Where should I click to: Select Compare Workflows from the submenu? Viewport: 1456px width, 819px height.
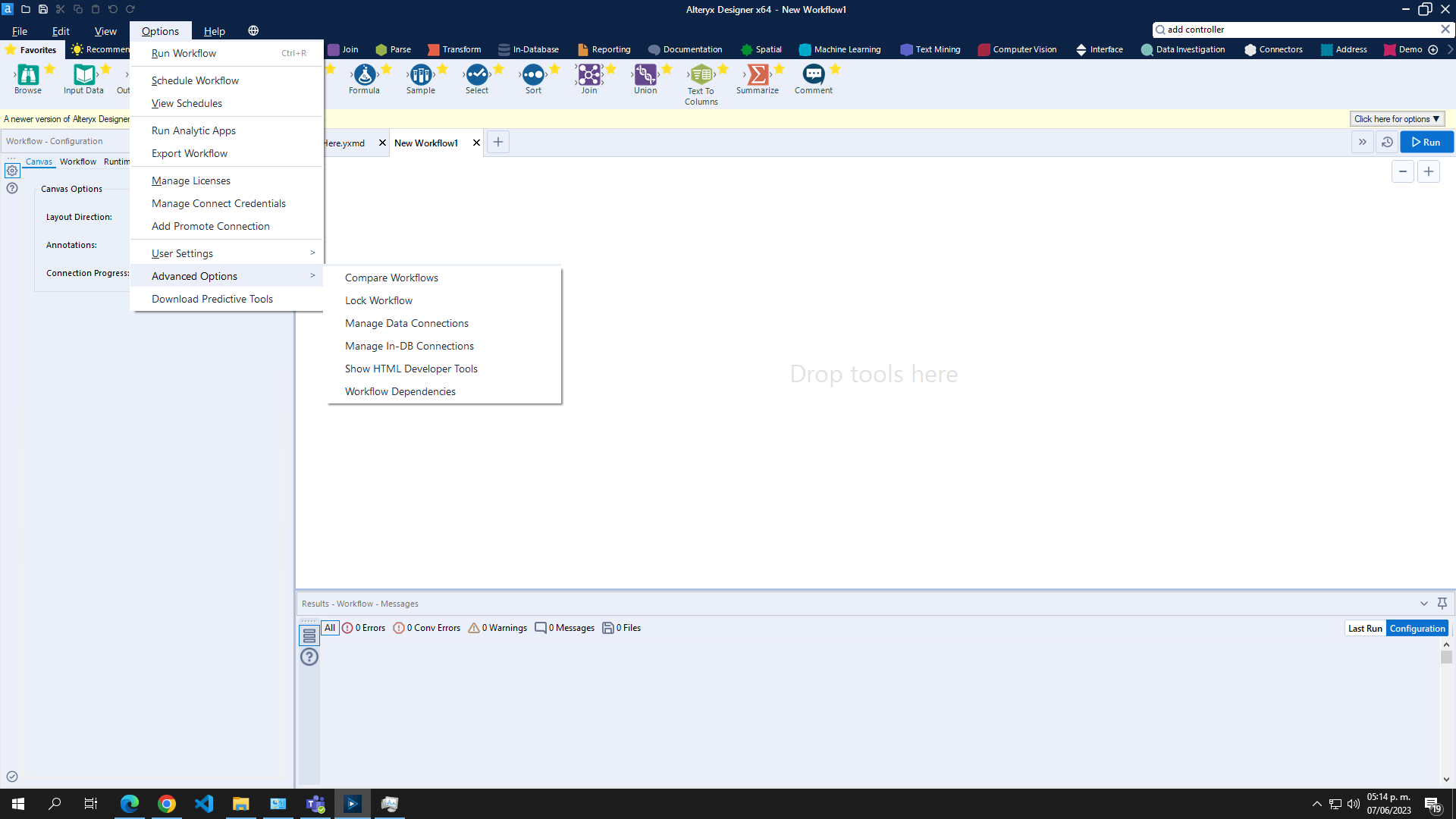coord(391,278)
